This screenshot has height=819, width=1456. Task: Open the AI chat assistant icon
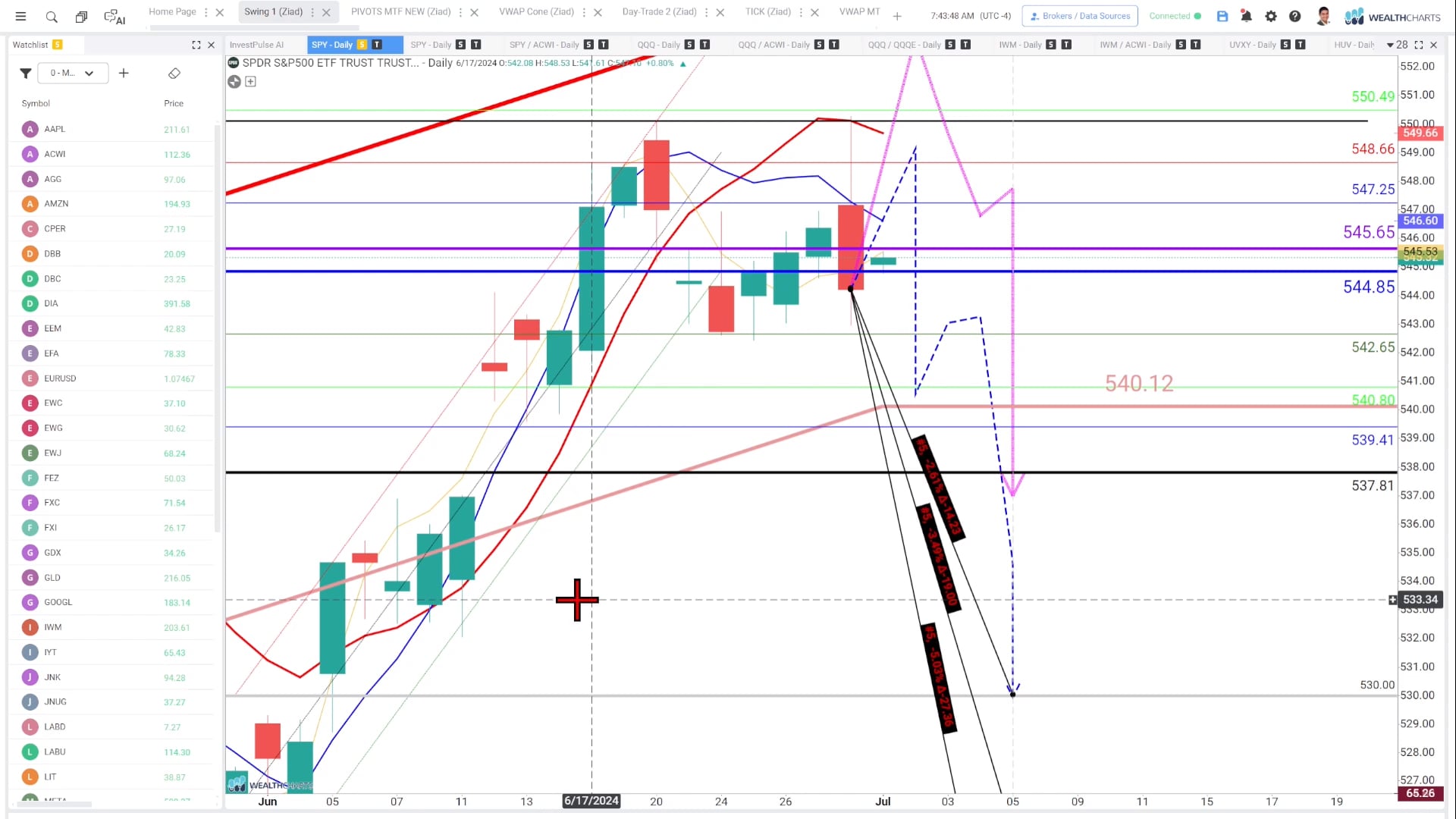coord(115,16)
